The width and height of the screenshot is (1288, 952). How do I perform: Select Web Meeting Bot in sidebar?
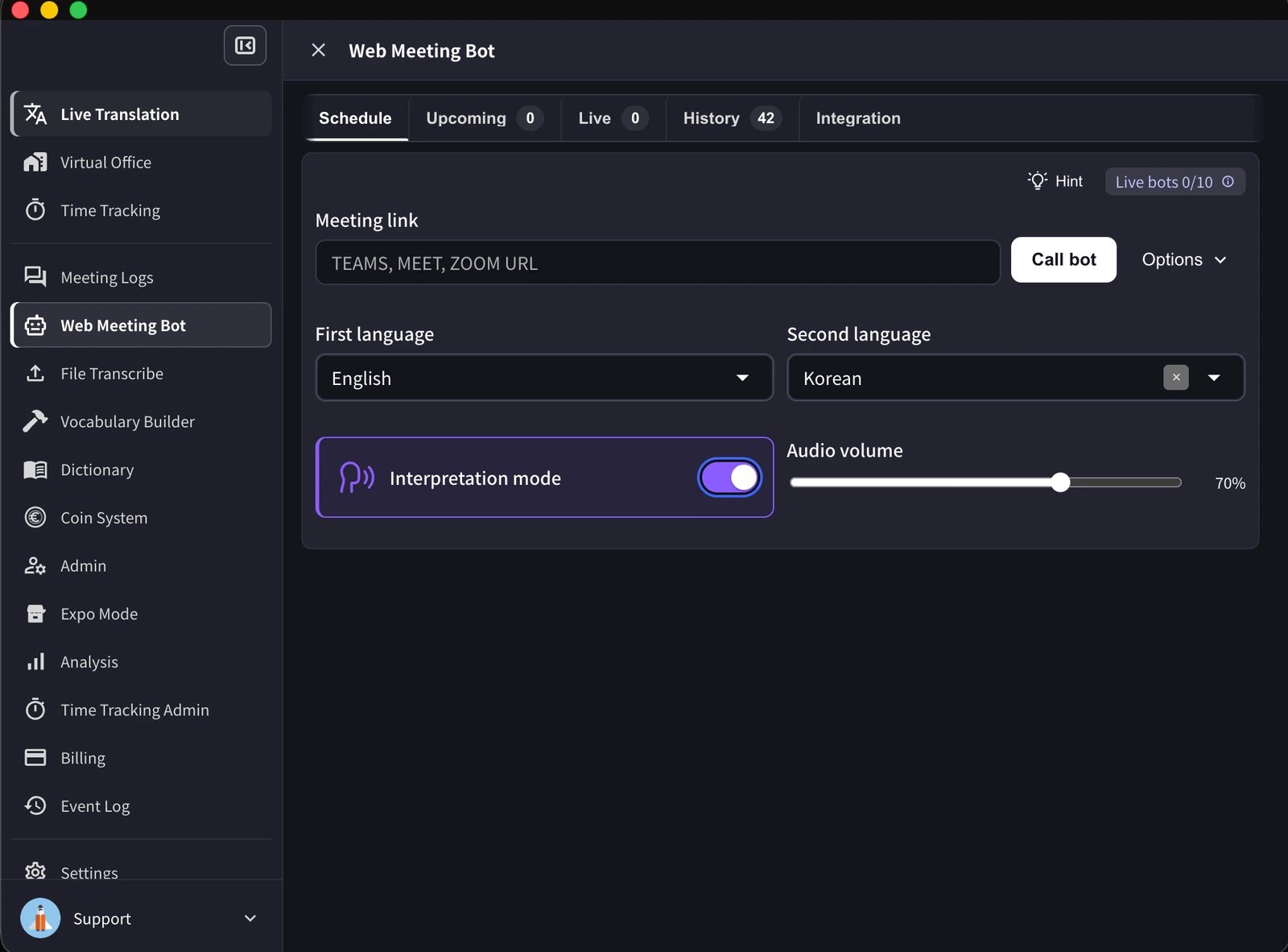point(141,325)
